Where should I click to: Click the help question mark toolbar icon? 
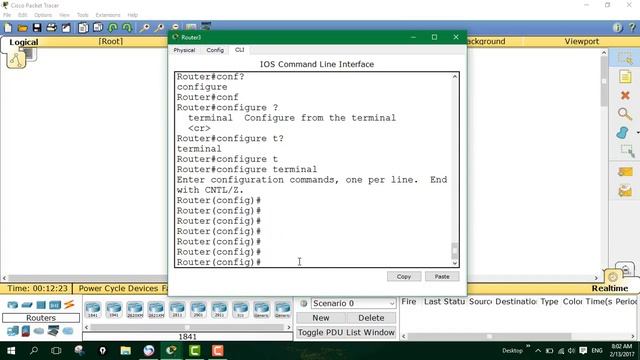click(x=632, y=27)
